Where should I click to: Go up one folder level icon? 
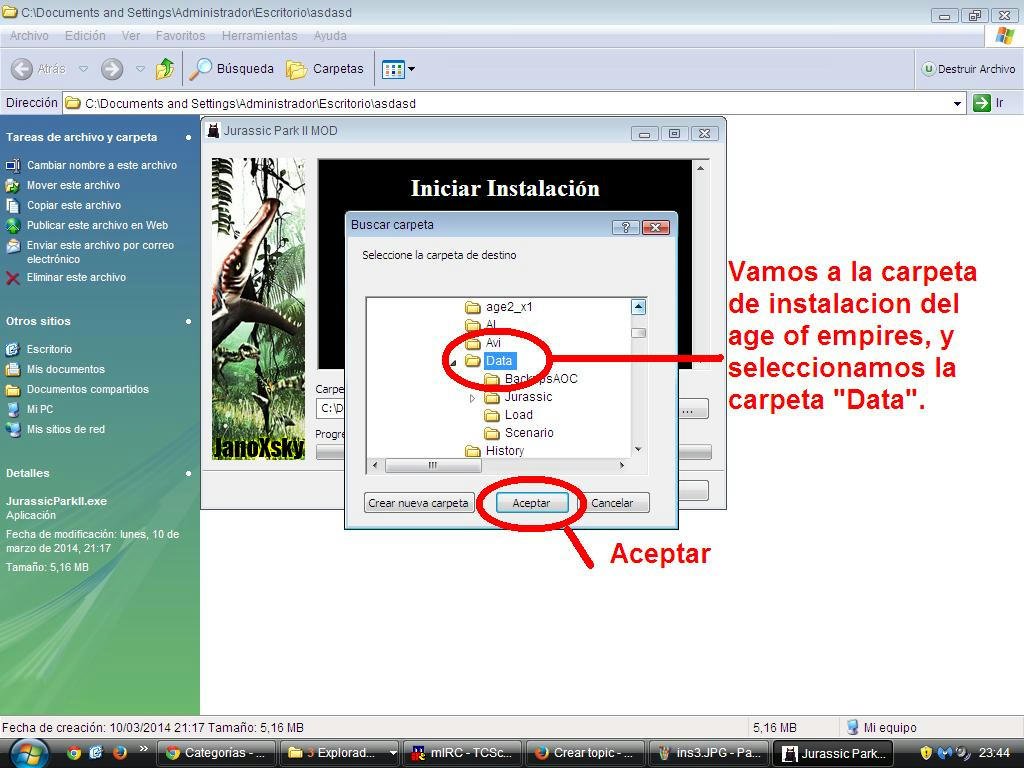165,69
